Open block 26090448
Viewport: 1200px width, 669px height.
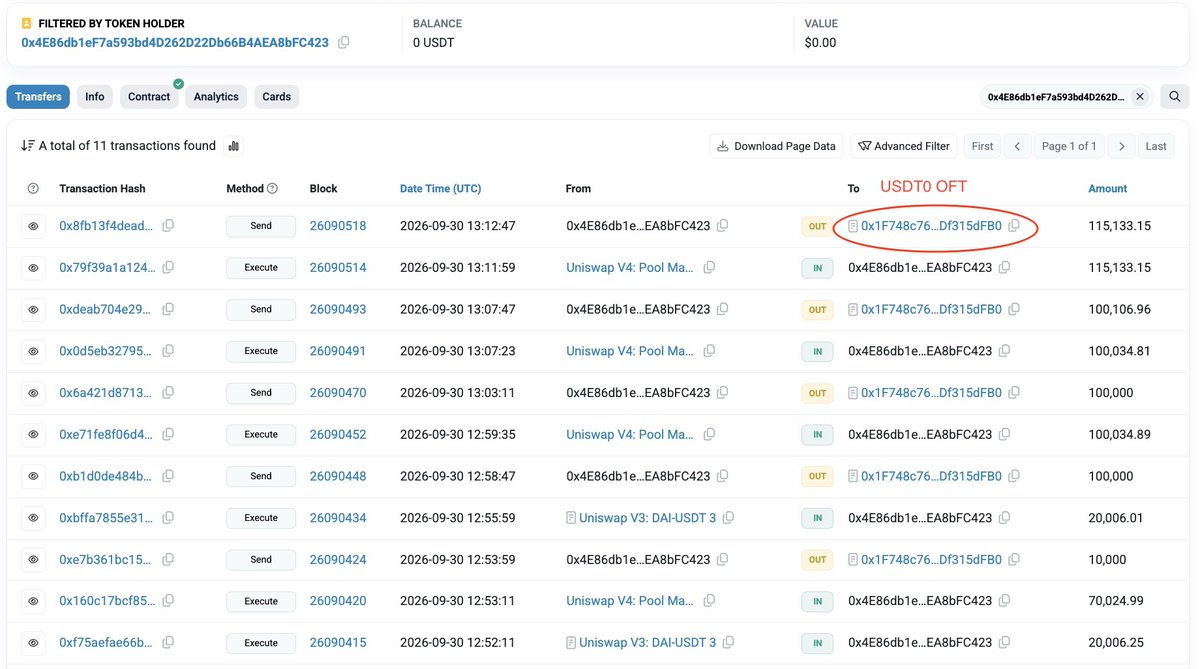click(x=338, y=476)
